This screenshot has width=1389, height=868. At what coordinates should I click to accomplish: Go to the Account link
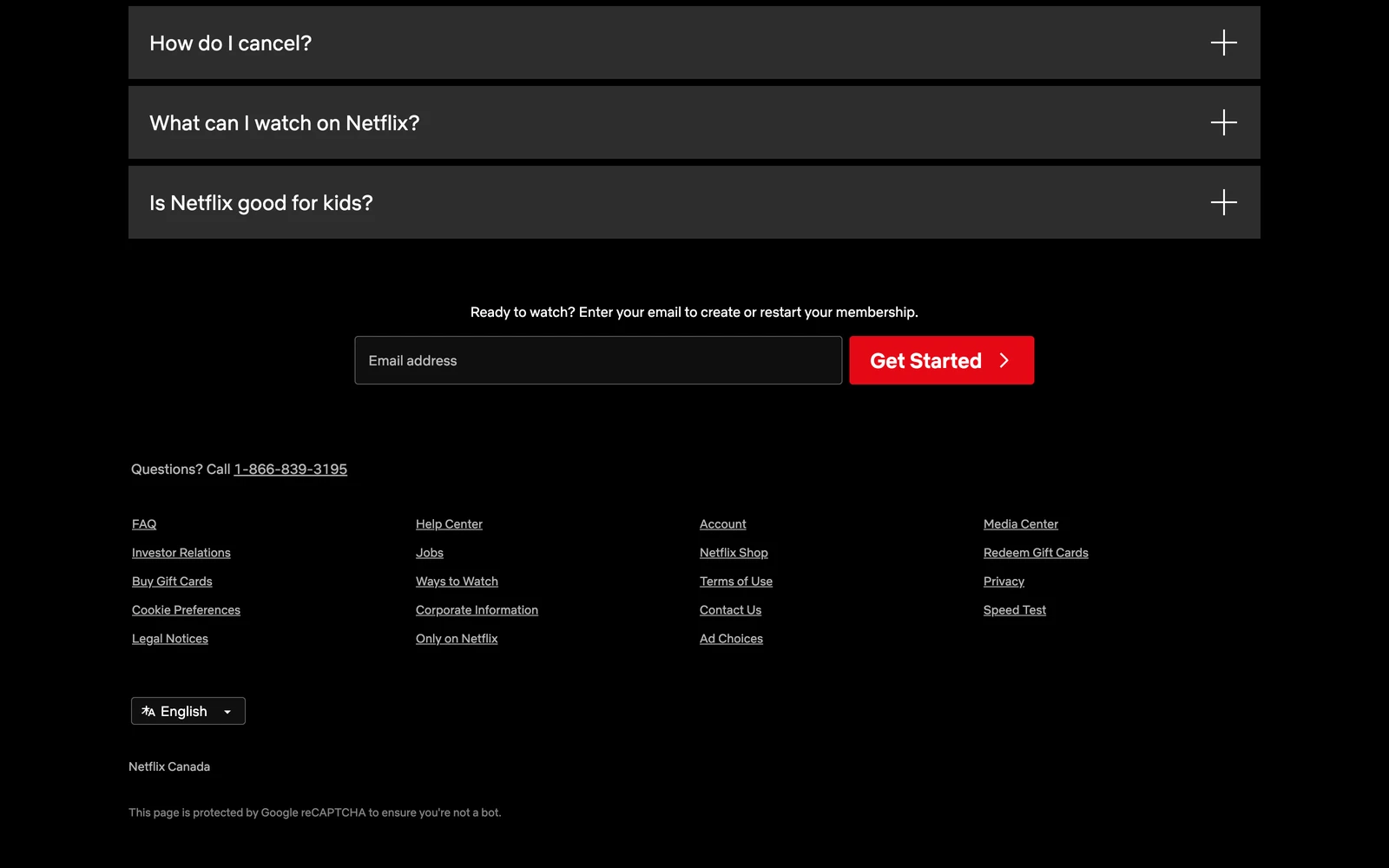(x=723, y=524)
